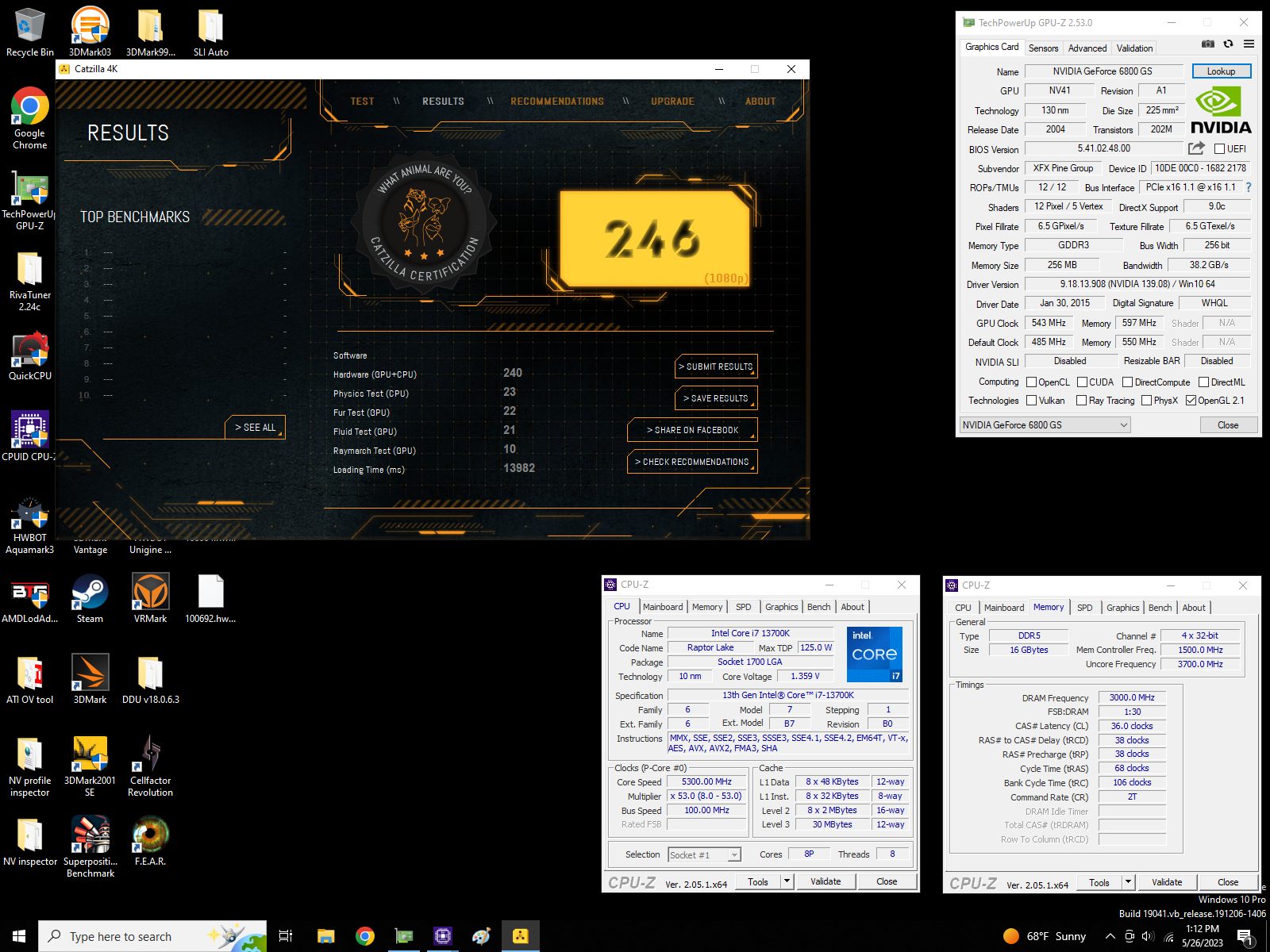Open the RECOMMENDATIONS menu in Catzilla
1270x952 pixels.
[557, 102]
